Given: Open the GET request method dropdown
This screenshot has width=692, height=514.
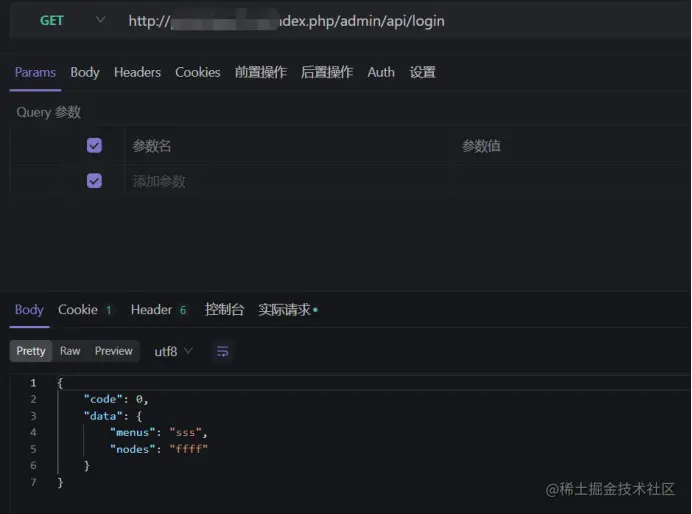Looking at the screenshot, I should tap(71, 20).
